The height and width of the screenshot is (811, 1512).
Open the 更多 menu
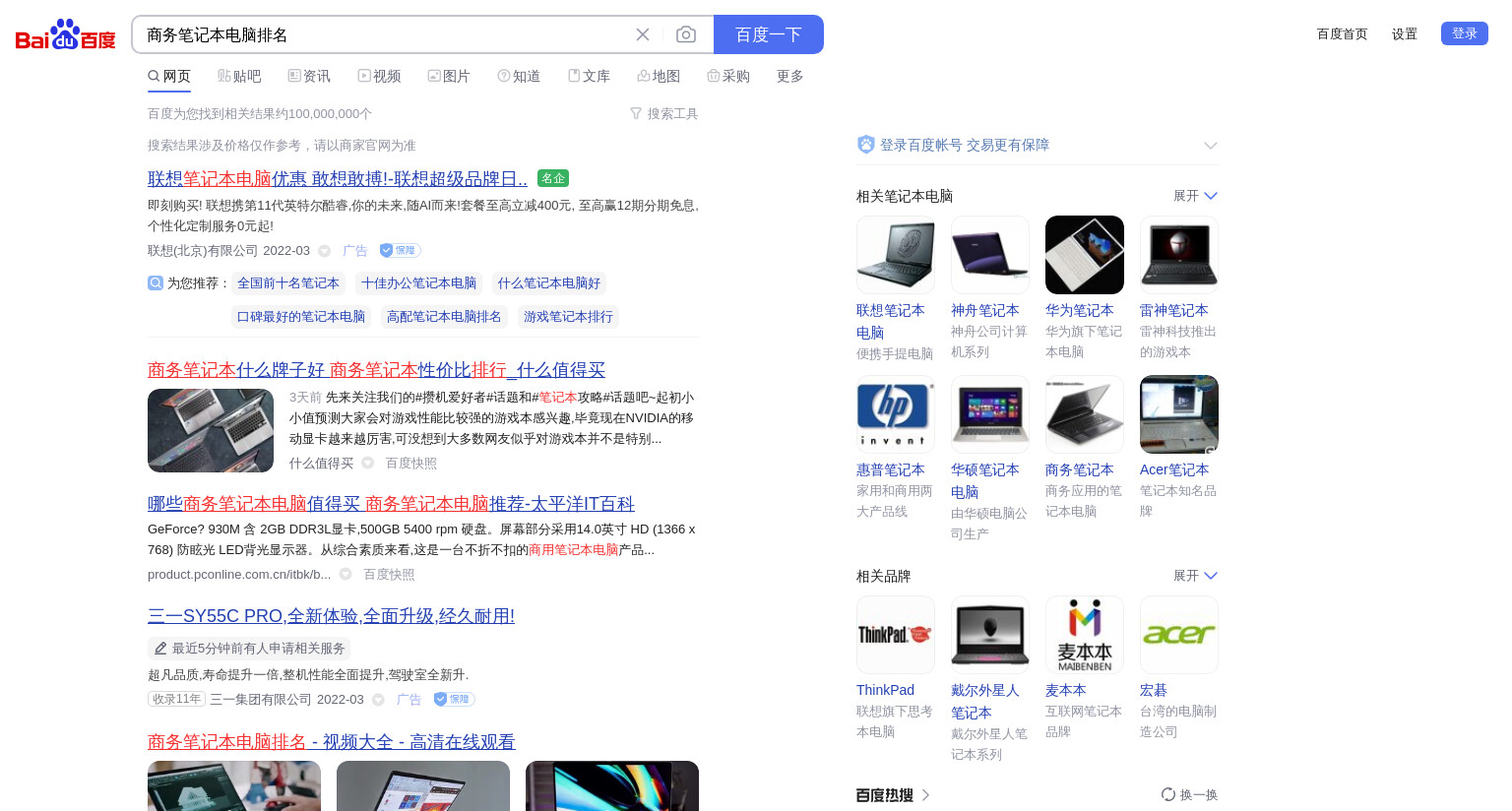790,76
